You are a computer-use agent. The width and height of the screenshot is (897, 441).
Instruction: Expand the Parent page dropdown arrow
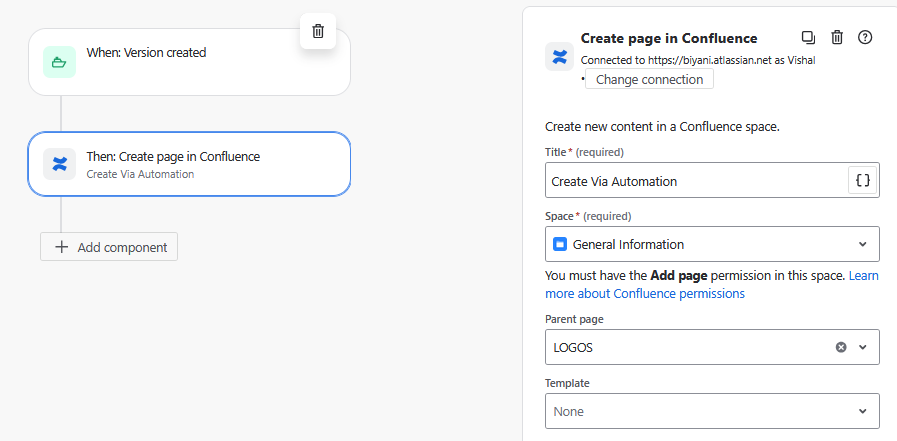863,347
